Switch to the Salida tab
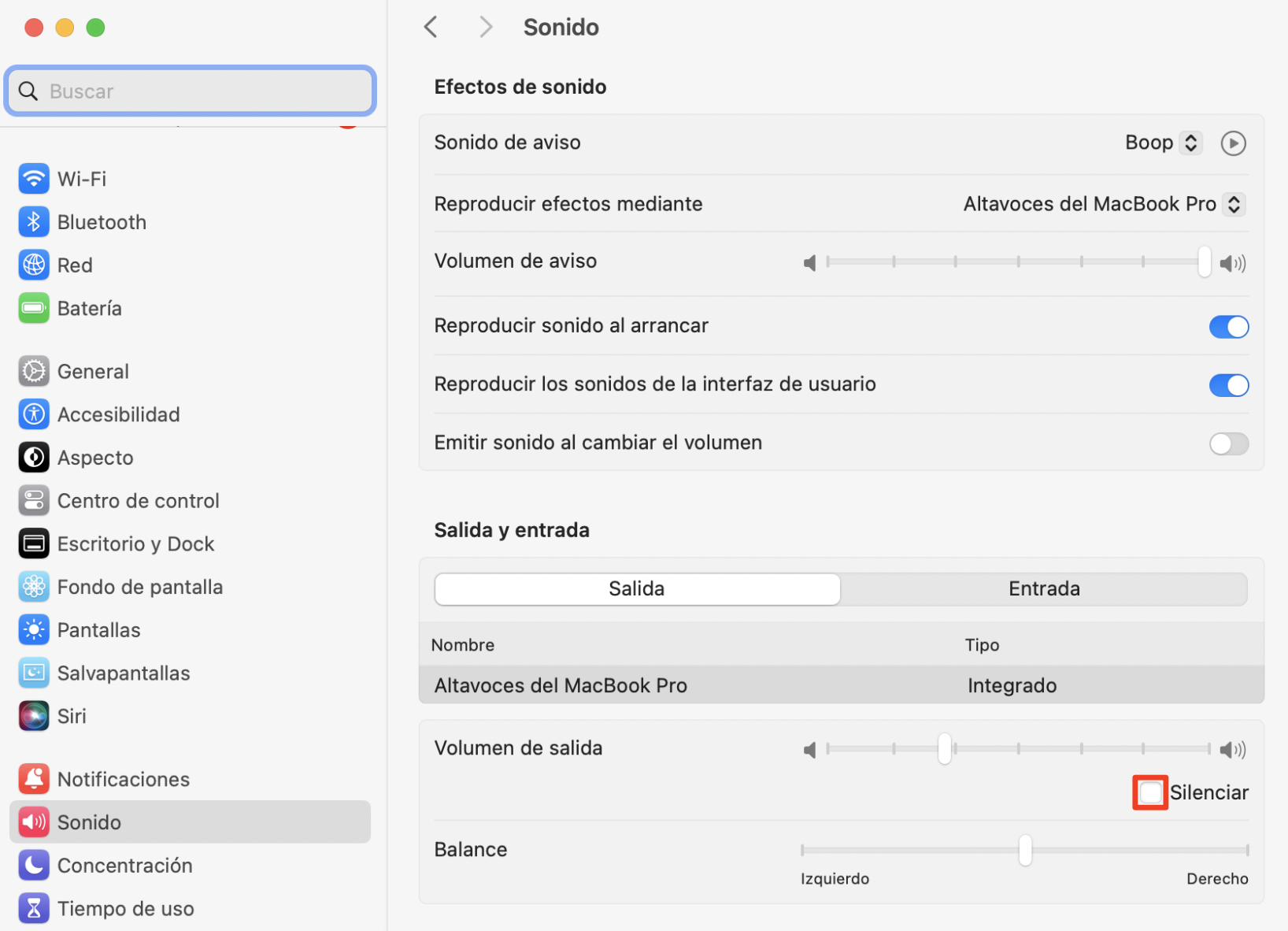The height and width of the screenshot is (931, 1288). click(637, 589)
